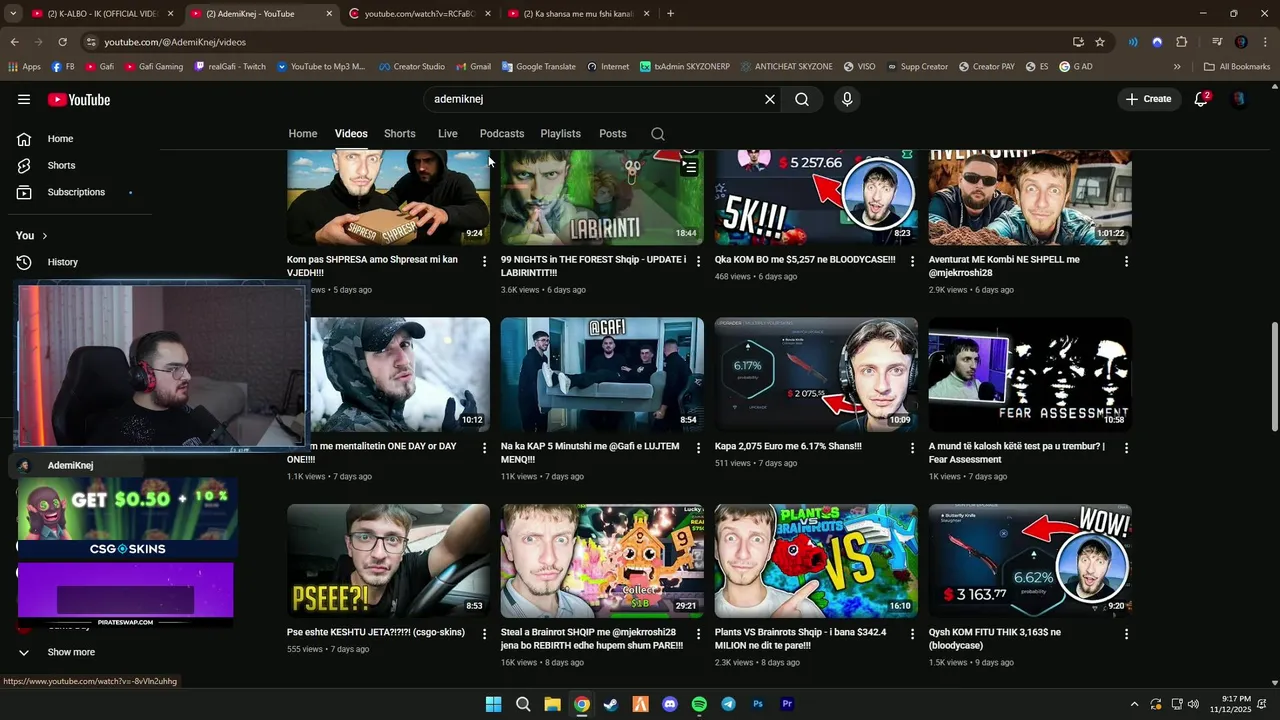Show more bookmarks with chevron
The height and width of the screenshot is (720, 1280).
(x=1177, y=67)
